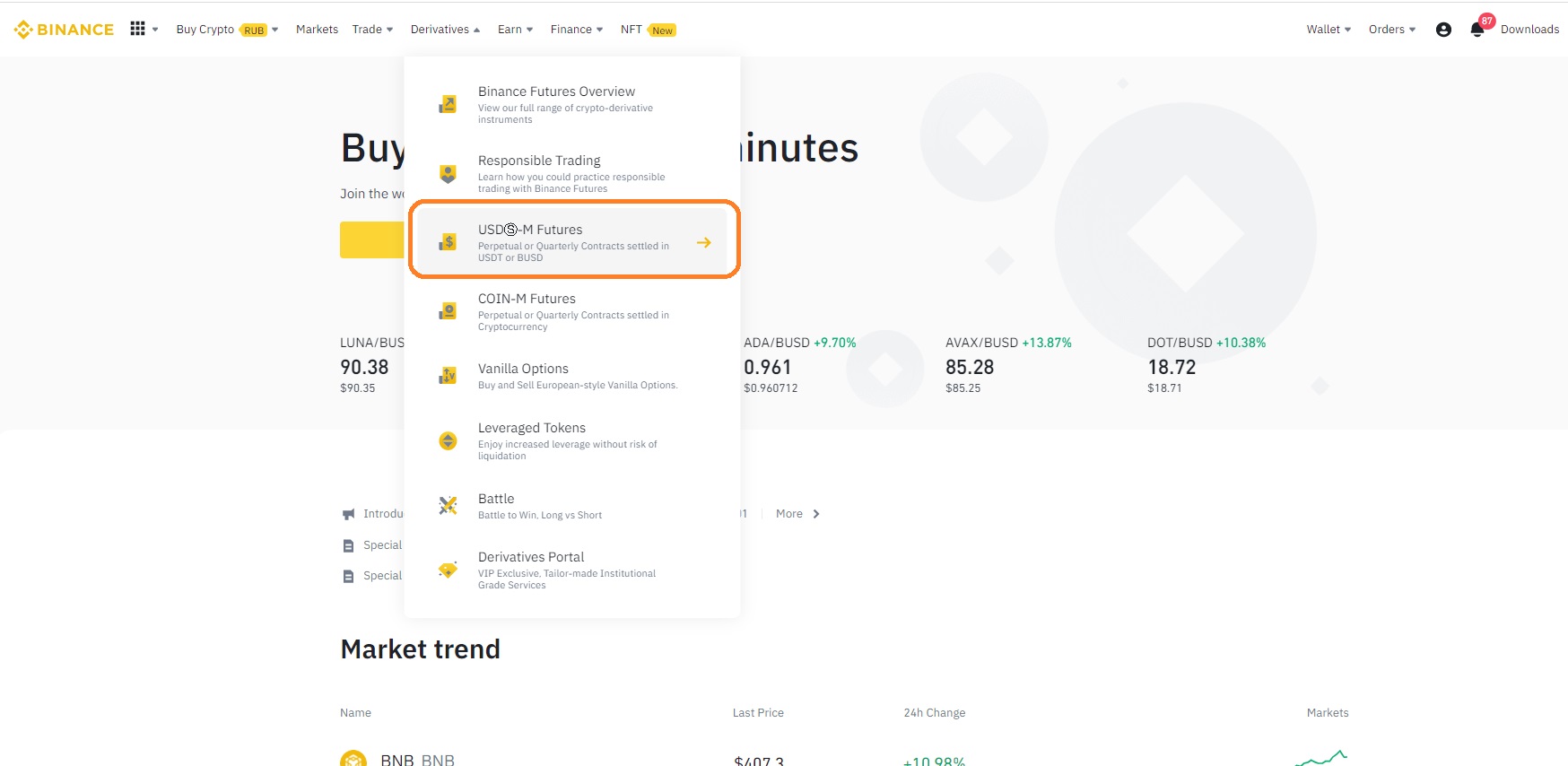Click the Responsible Trading shield icon
The height and width of the screenshot is (766, 1568).
click(448, 174)
